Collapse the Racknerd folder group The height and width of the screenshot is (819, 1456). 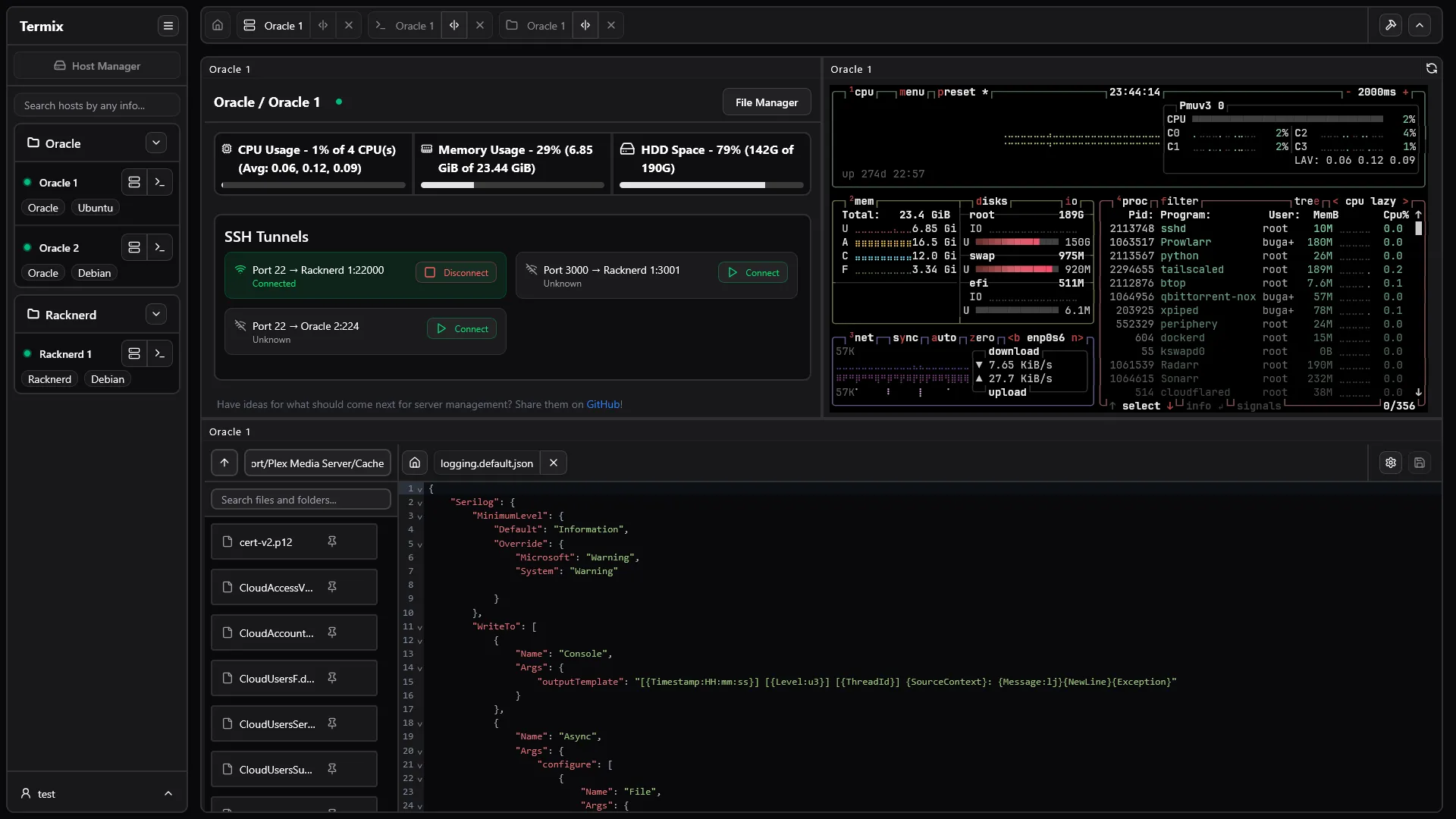(156, 314)
